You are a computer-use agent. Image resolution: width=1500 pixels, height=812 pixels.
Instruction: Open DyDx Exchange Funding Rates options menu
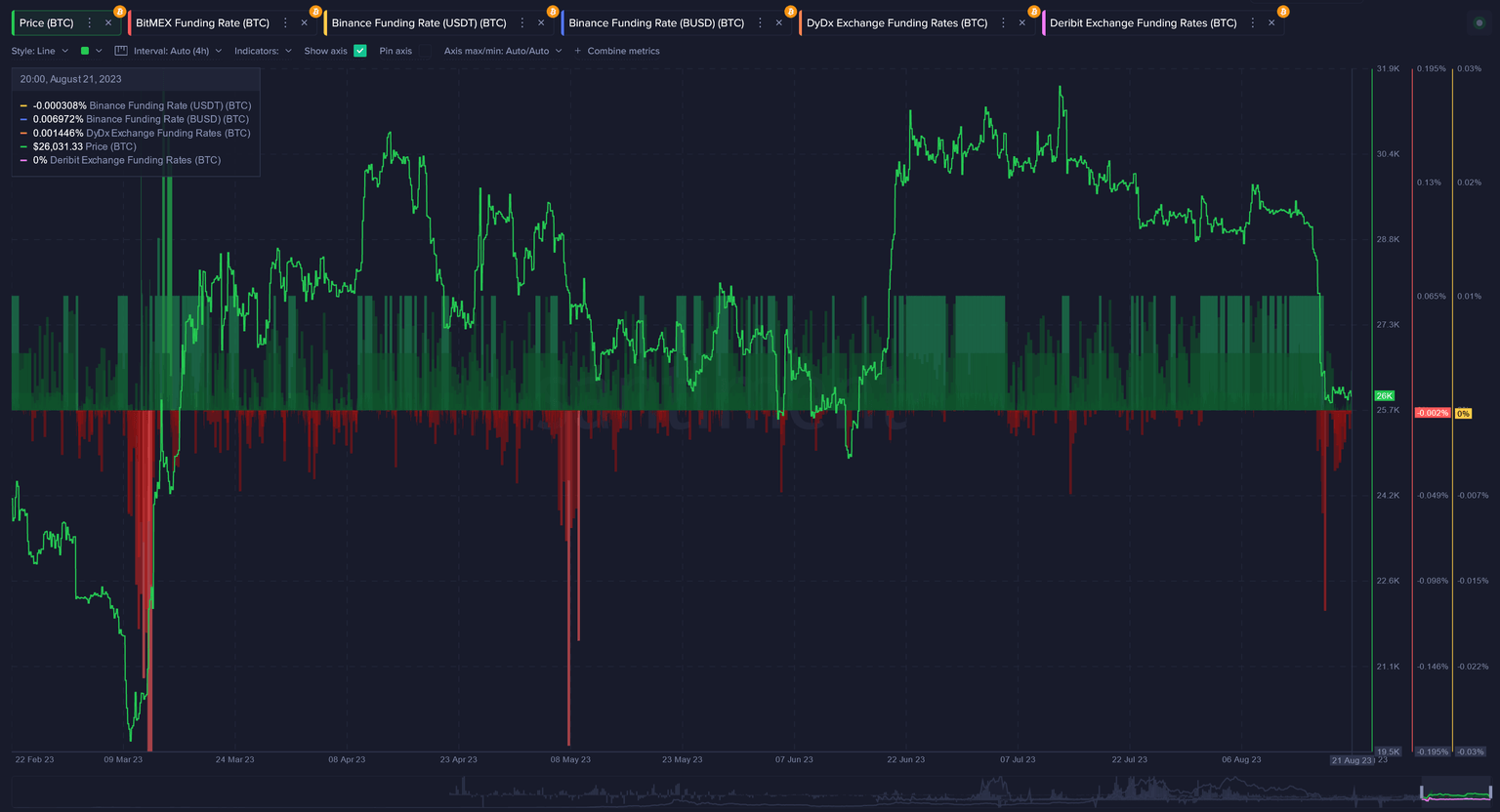(x=1003, y=22)
